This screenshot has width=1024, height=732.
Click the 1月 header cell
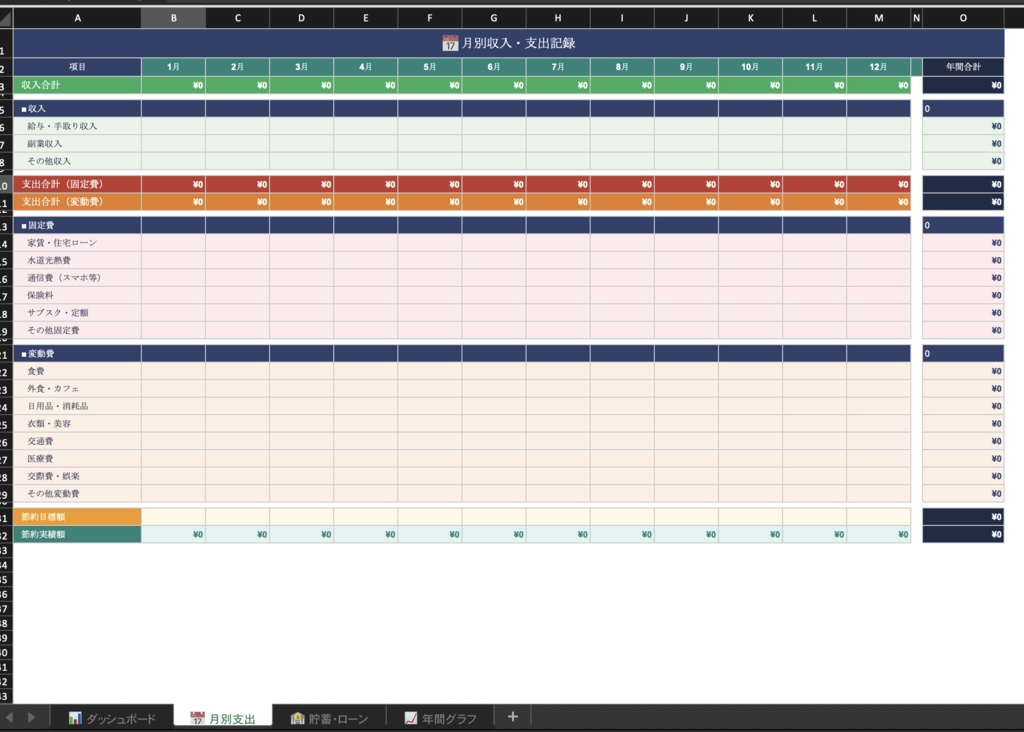point(173,67)
